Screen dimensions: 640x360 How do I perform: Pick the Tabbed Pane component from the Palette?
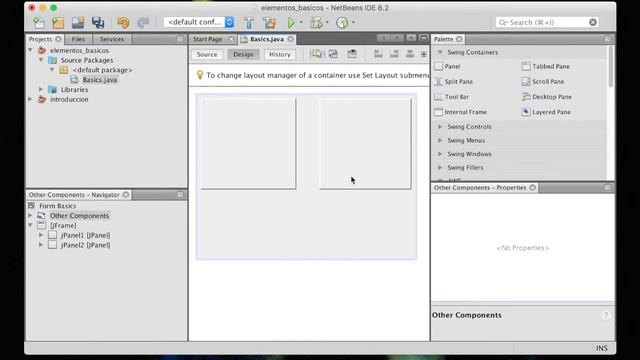[546, 66]
